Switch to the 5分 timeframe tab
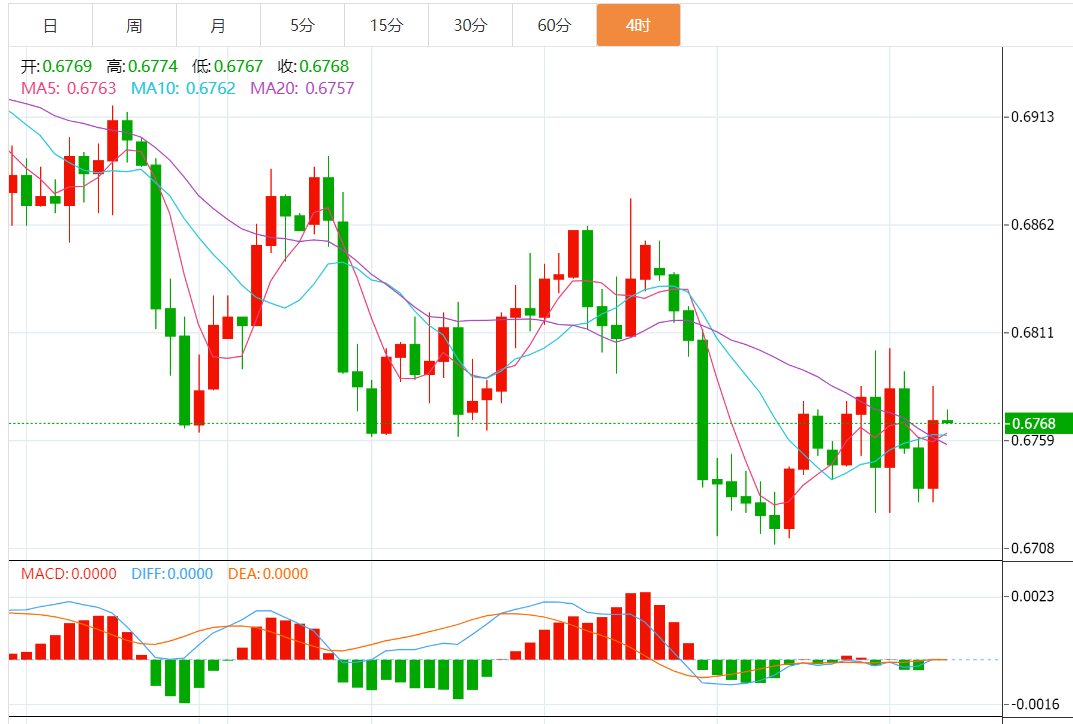 click(302, 25)
